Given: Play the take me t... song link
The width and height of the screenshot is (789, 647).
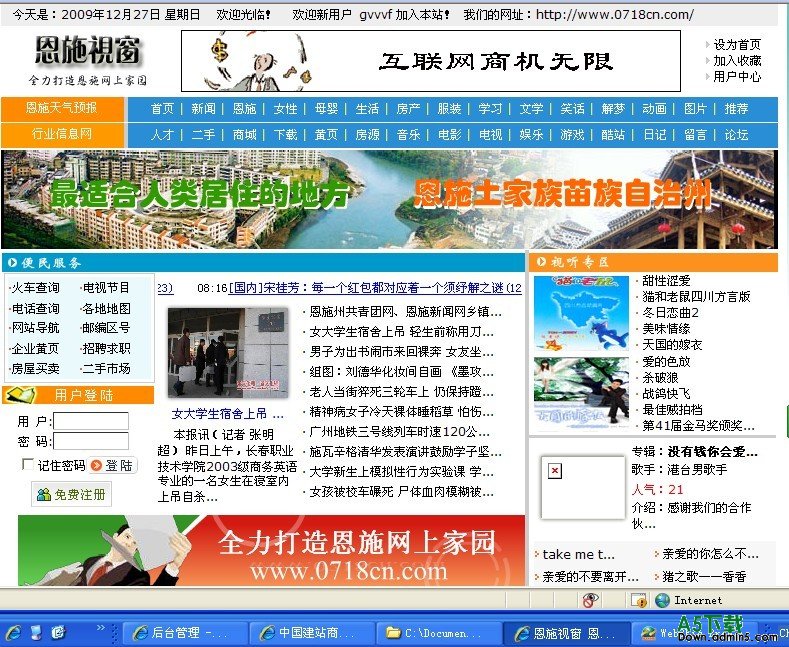Looking at the screenshot, I should click(579, 554).
